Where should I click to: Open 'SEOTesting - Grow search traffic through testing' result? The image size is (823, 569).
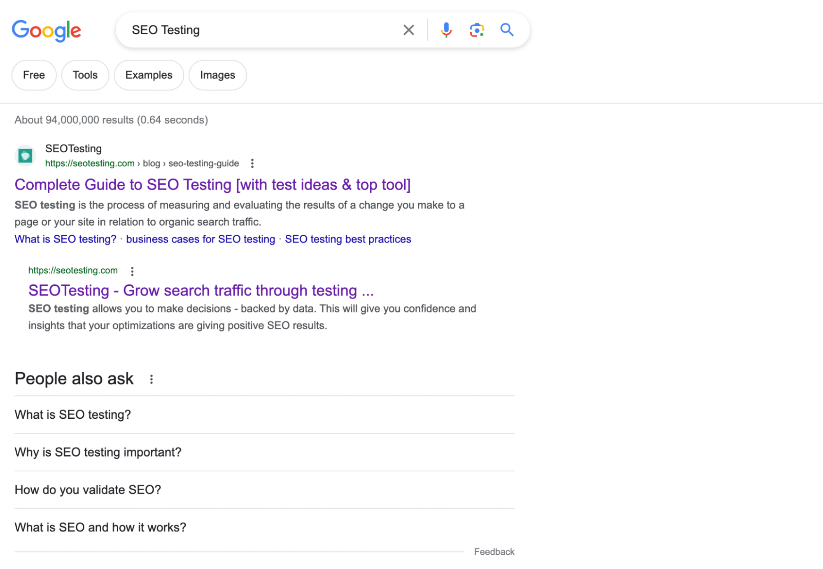pos(201,290)
